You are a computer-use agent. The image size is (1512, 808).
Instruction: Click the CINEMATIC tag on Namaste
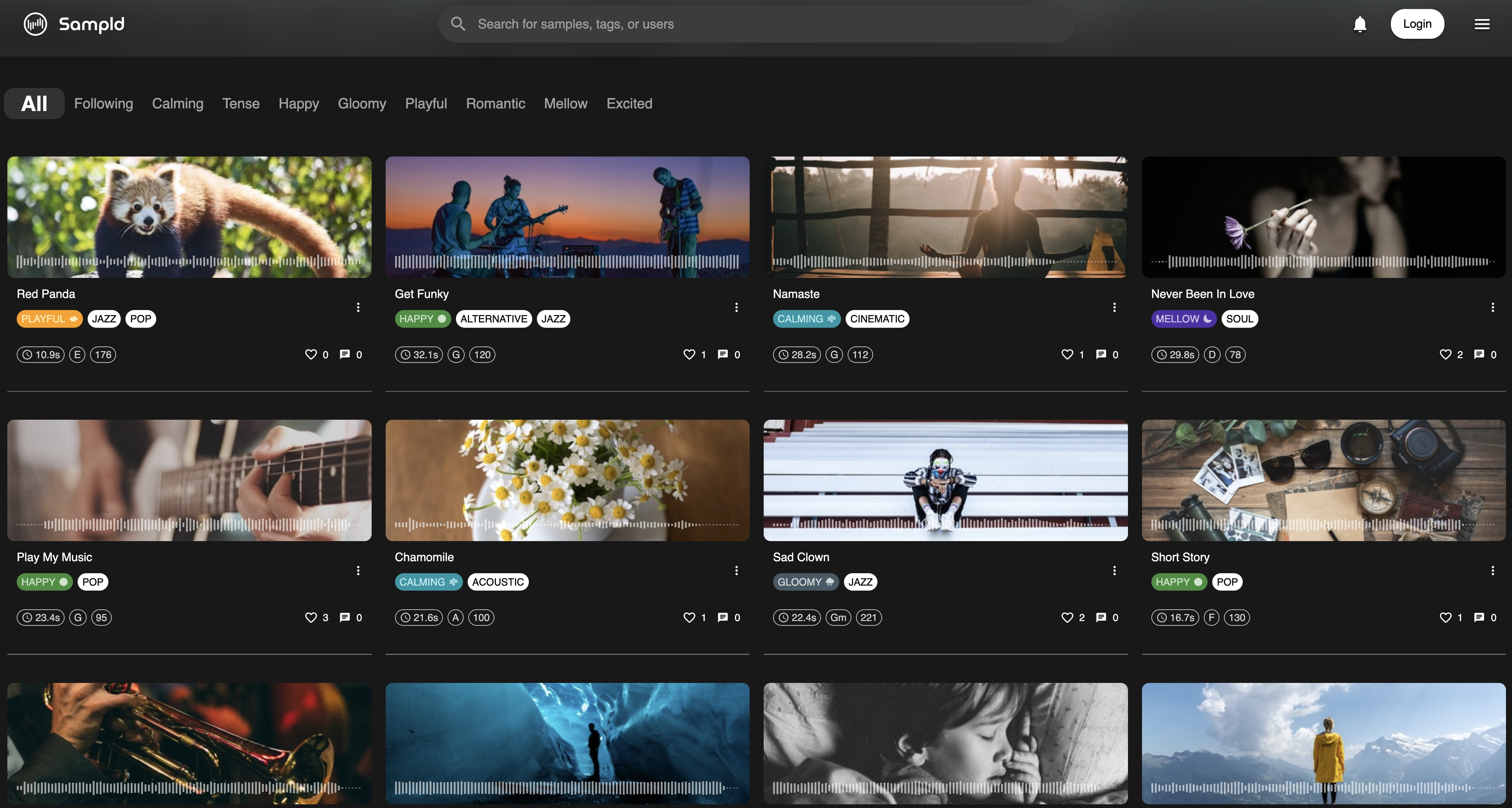click(877, 319)
